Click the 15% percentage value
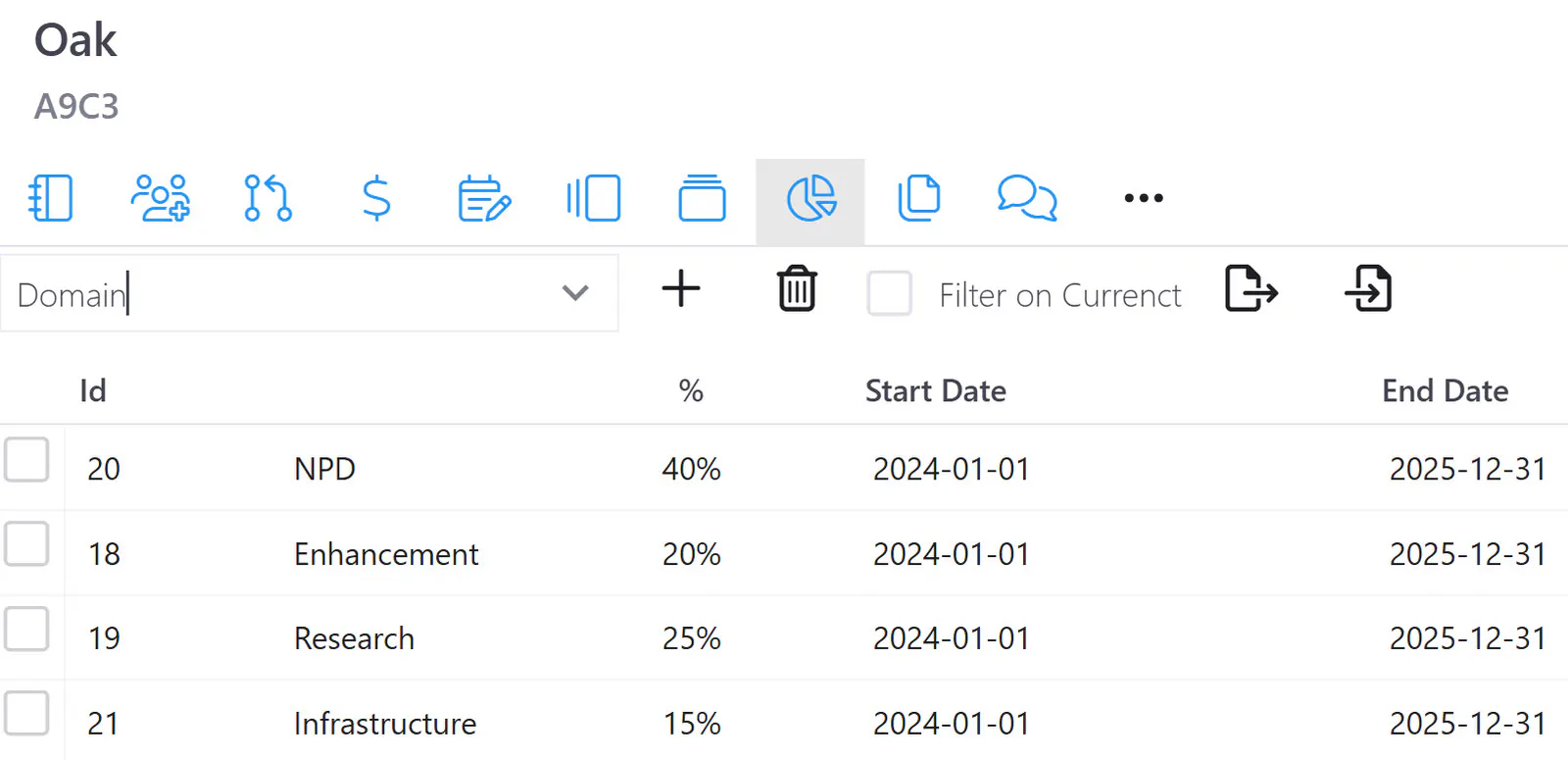1568x760 pixels. [691, 724]
